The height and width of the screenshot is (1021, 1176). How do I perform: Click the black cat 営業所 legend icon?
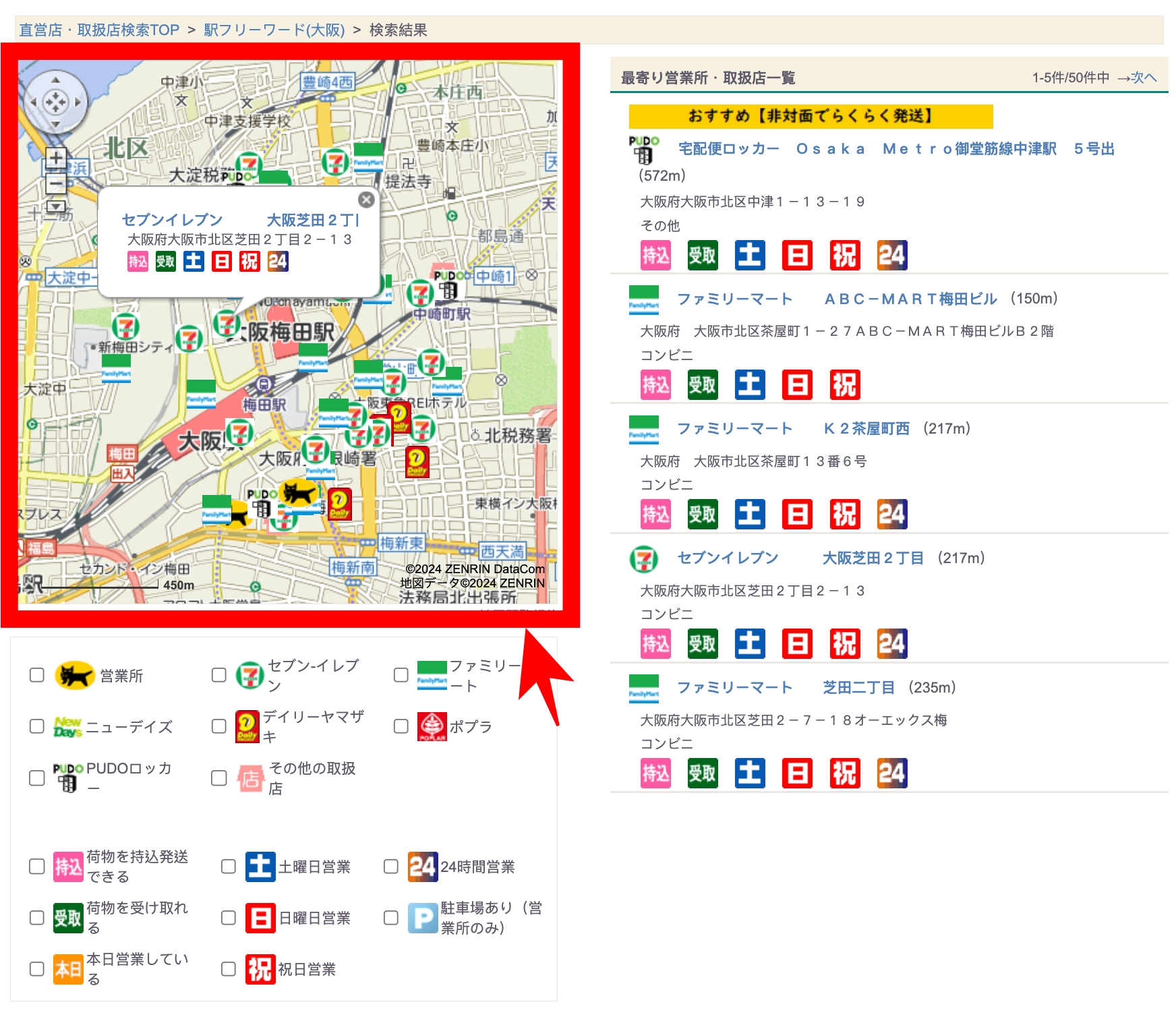tap(74, 675)
